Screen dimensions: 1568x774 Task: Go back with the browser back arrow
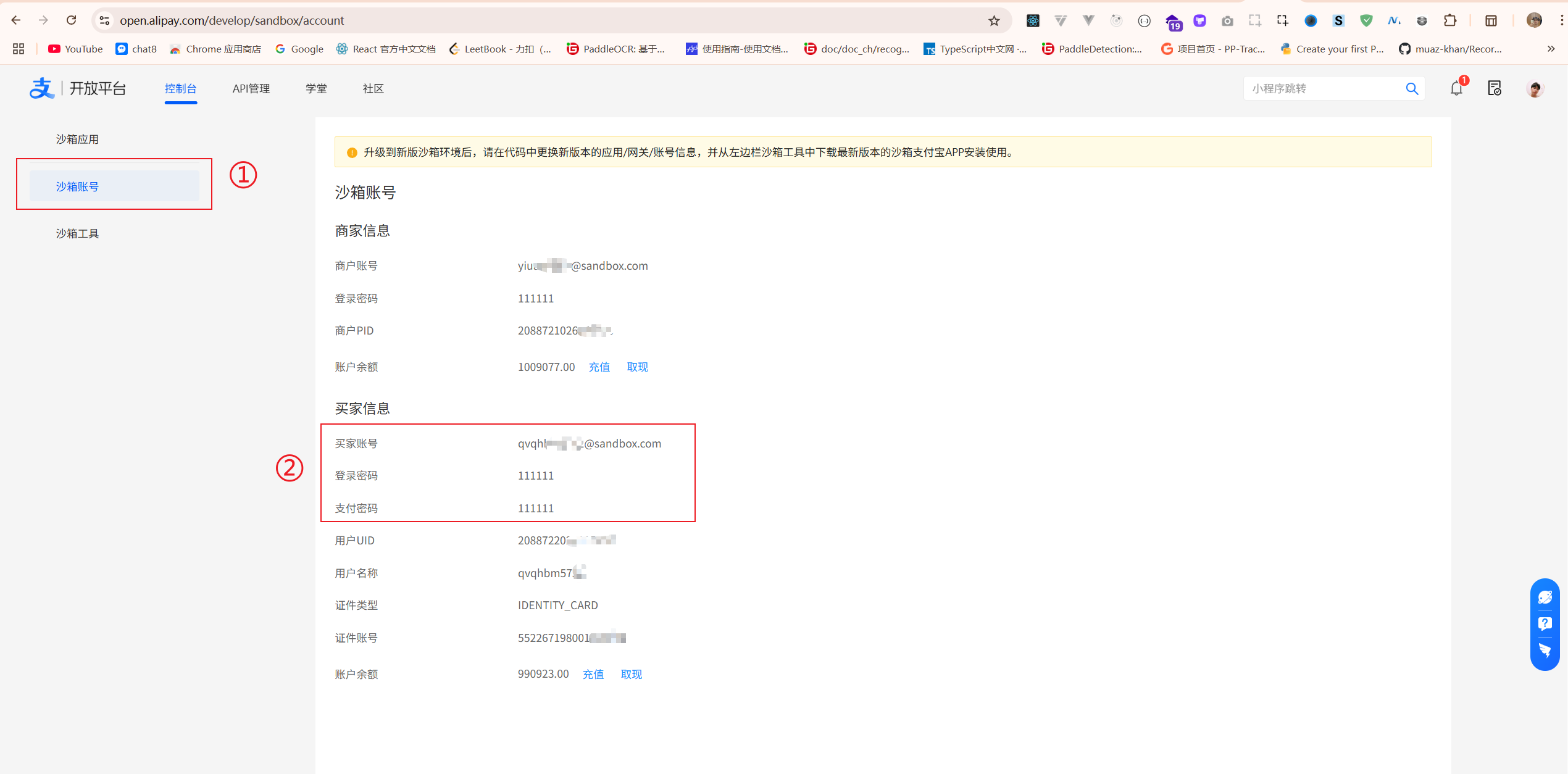pos(16,20)
